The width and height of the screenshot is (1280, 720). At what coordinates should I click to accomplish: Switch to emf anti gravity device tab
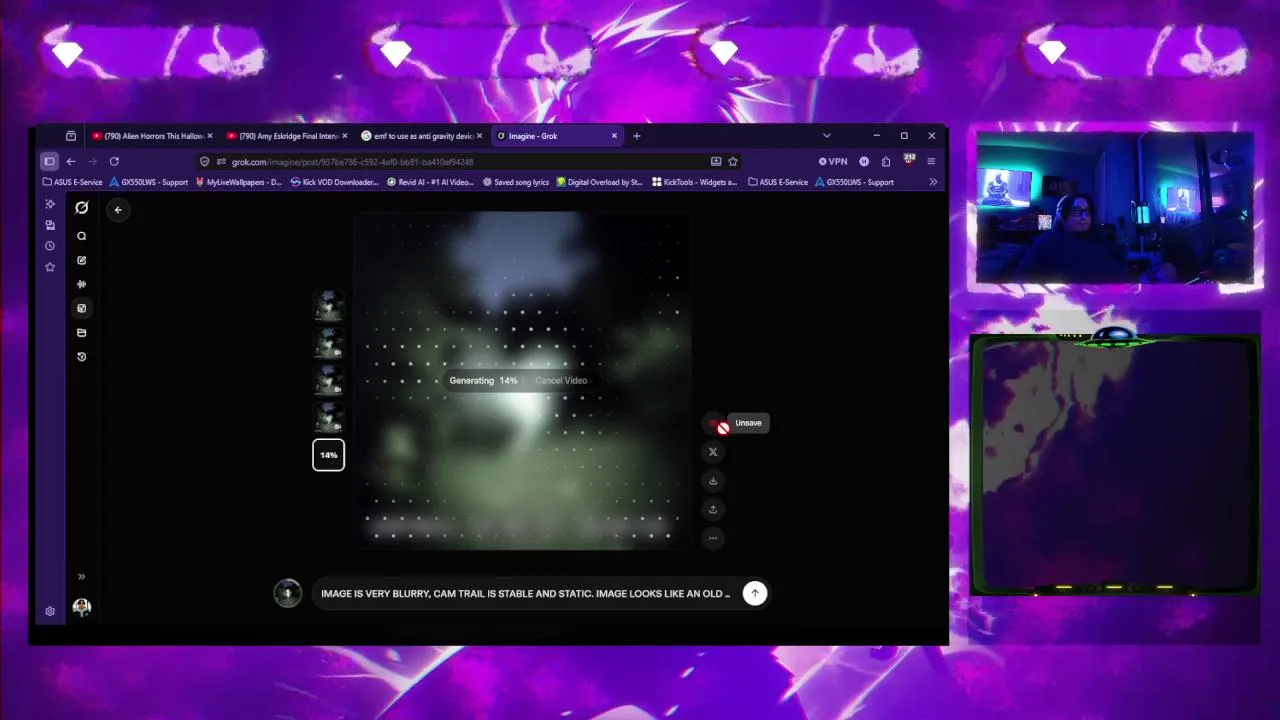pos(422,136)
